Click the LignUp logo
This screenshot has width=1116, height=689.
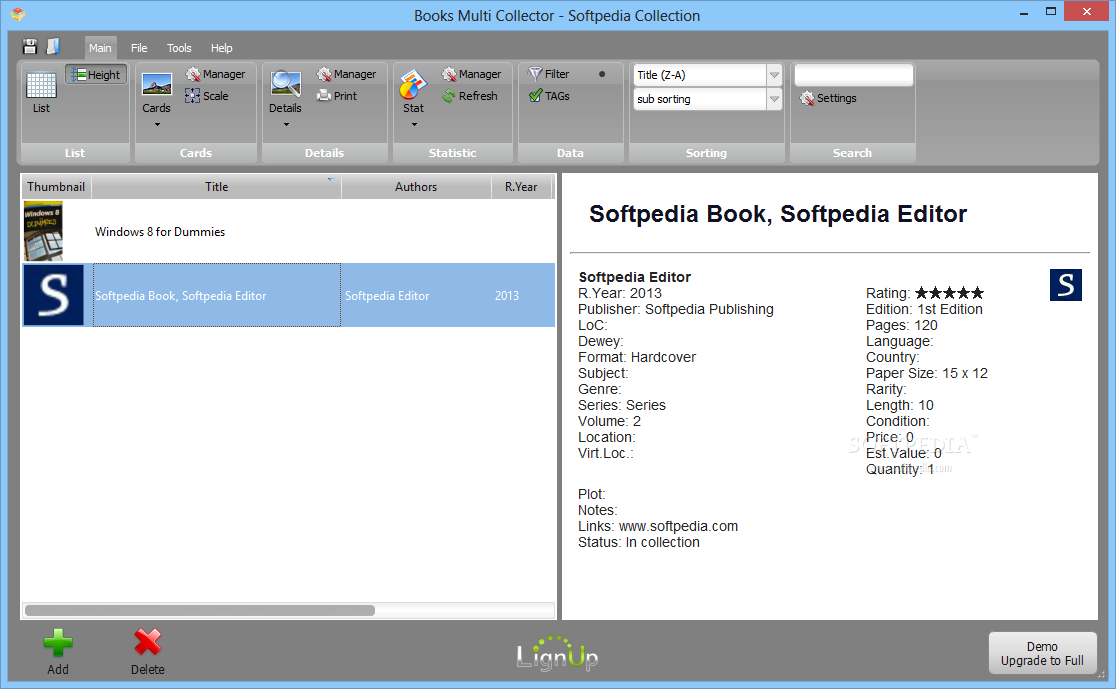[x=557, y=653]
